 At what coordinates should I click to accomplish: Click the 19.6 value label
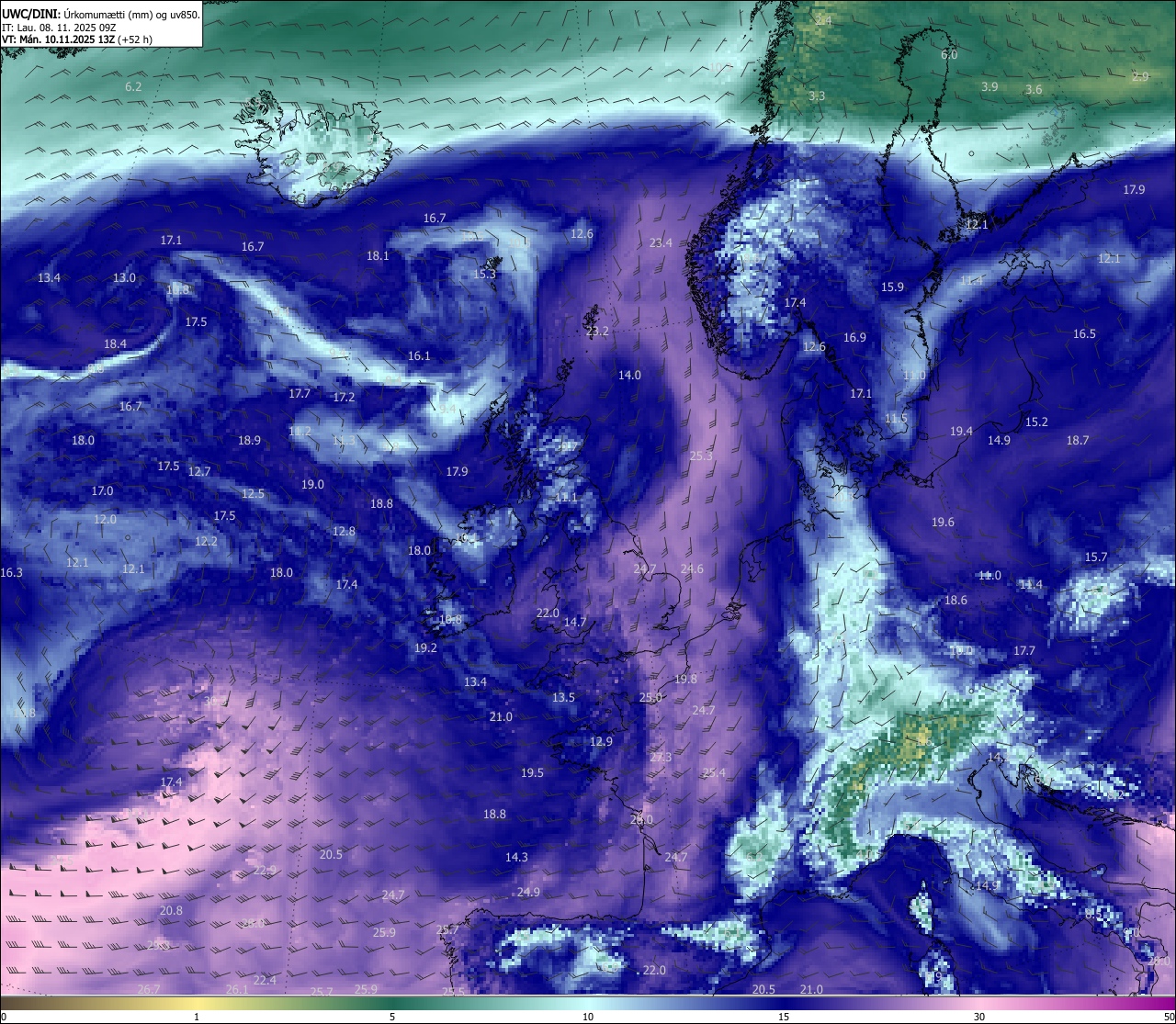point(943,522)
